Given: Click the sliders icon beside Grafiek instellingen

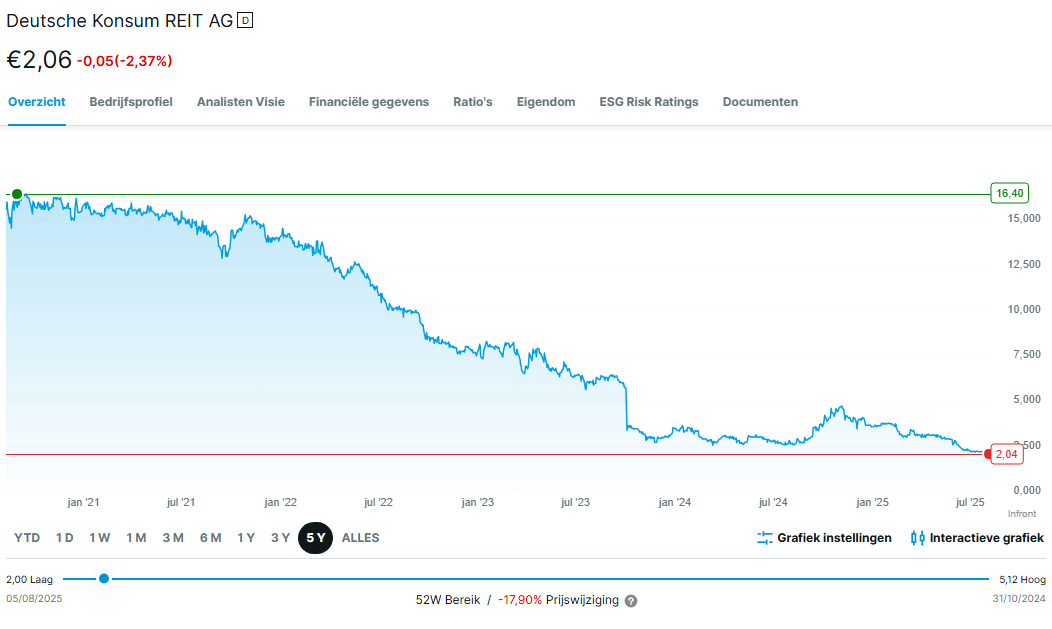Looking at the screenshot, I should click(765, 538).
